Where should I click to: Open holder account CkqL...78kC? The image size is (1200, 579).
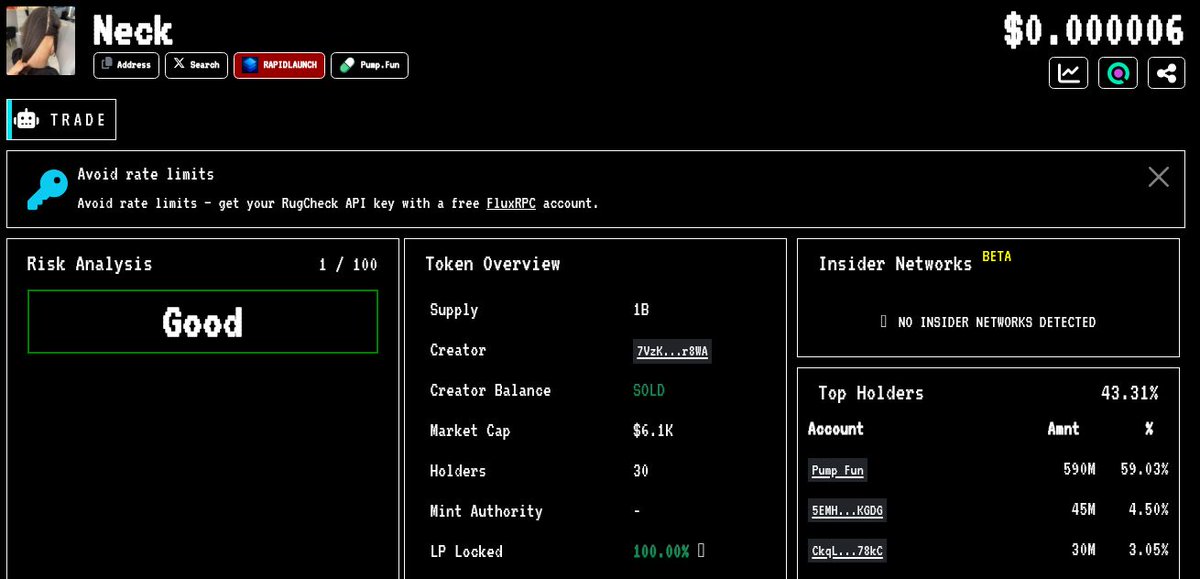[x=846, y=550]
